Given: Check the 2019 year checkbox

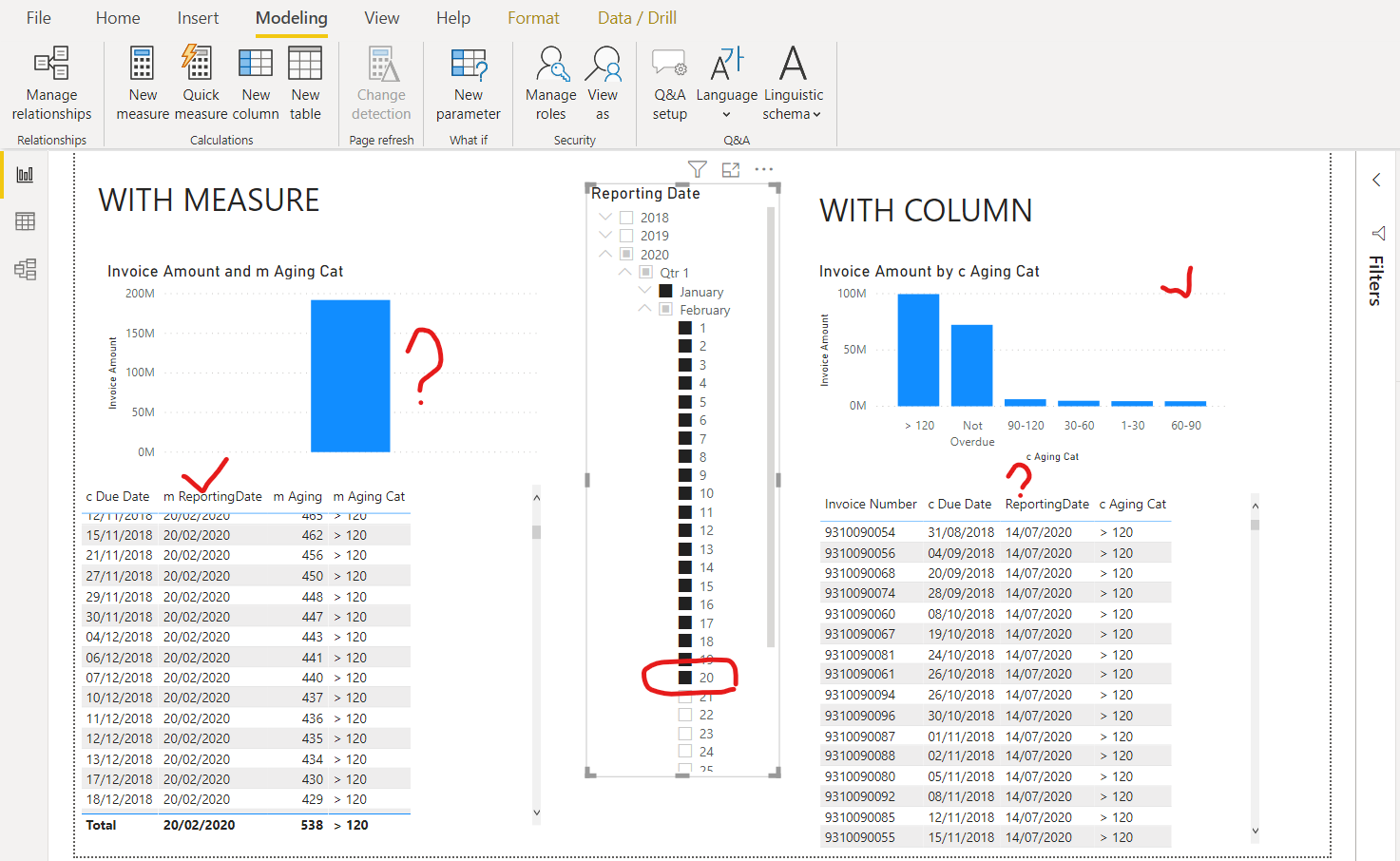Looking at the screenshot, I should coord(626,236).
